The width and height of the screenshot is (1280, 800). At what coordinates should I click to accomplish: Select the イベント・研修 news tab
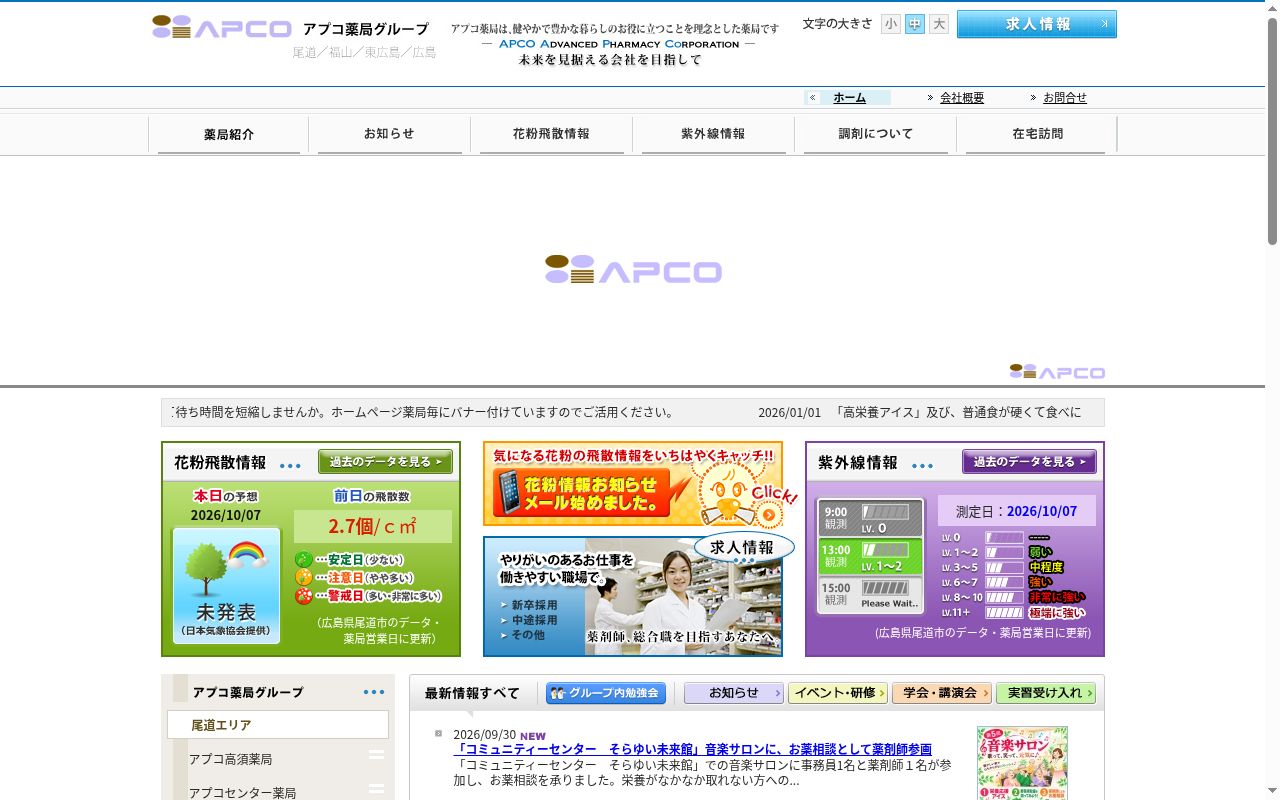pyautogui.click(x=838, y=693)
